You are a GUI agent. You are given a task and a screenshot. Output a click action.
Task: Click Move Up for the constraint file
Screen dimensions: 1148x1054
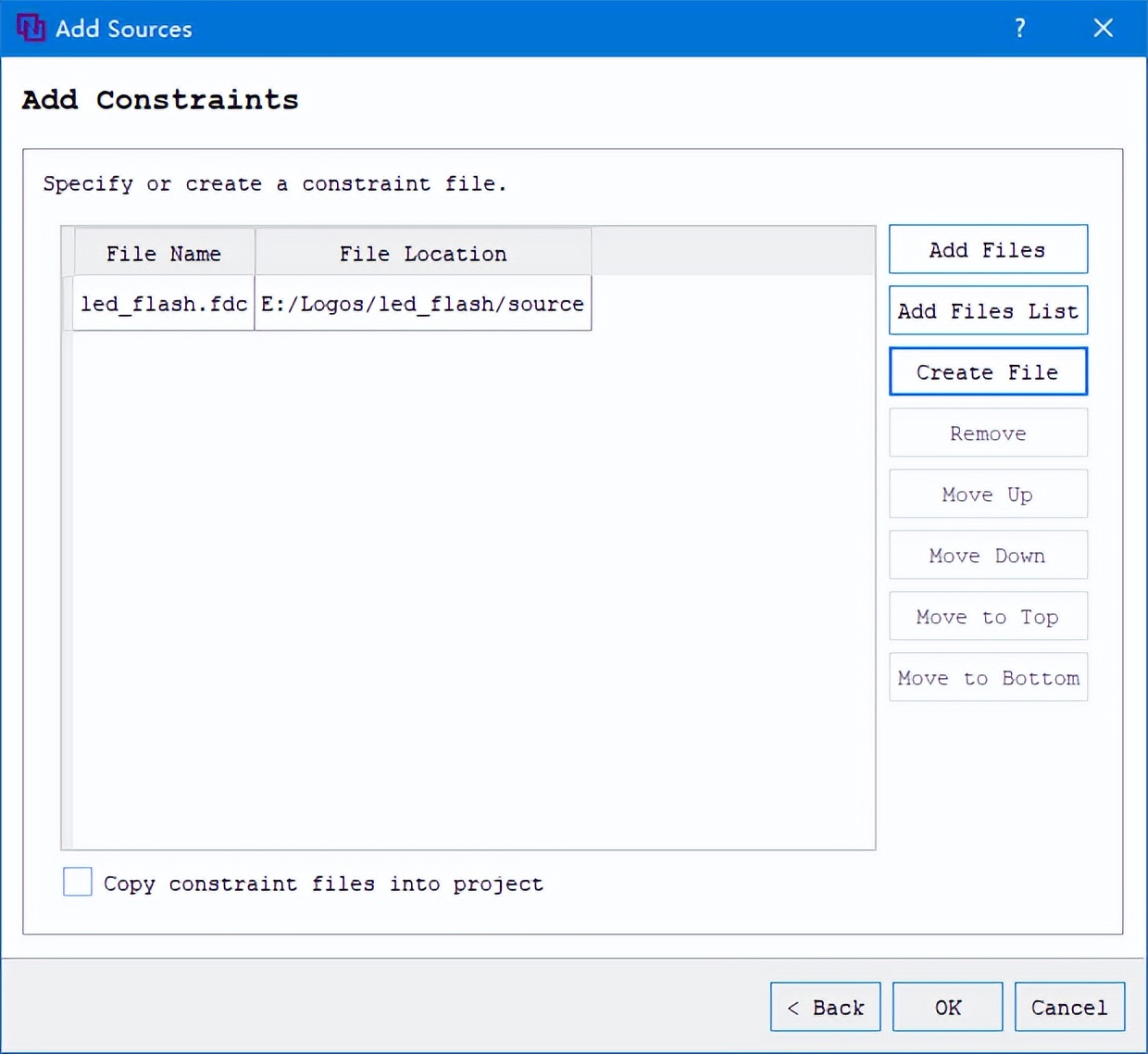point(988,494)
